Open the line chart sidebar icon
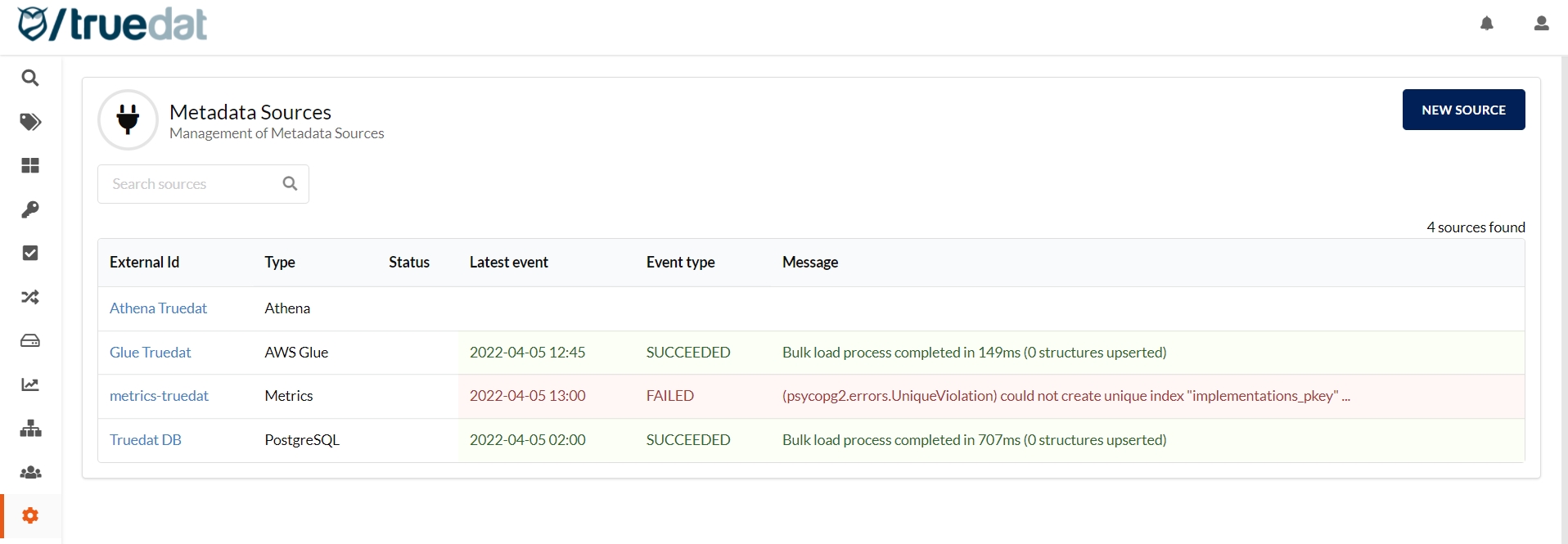1568x544 pixels. 30,384
